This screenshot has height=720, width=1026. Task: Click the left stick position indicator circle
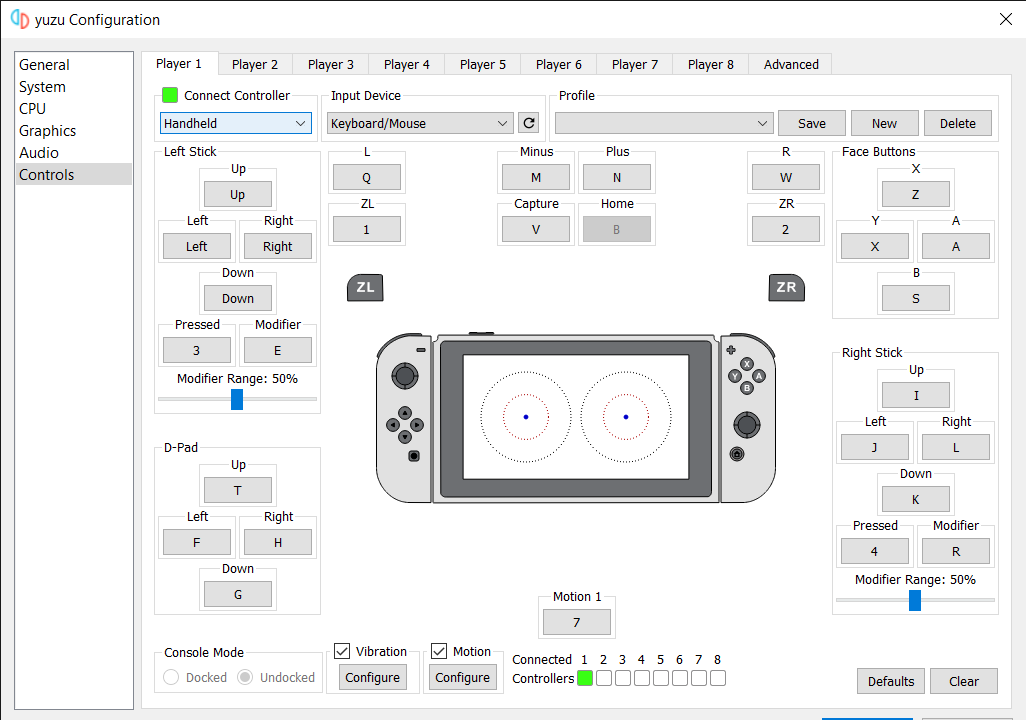click(x=525, y=417)
